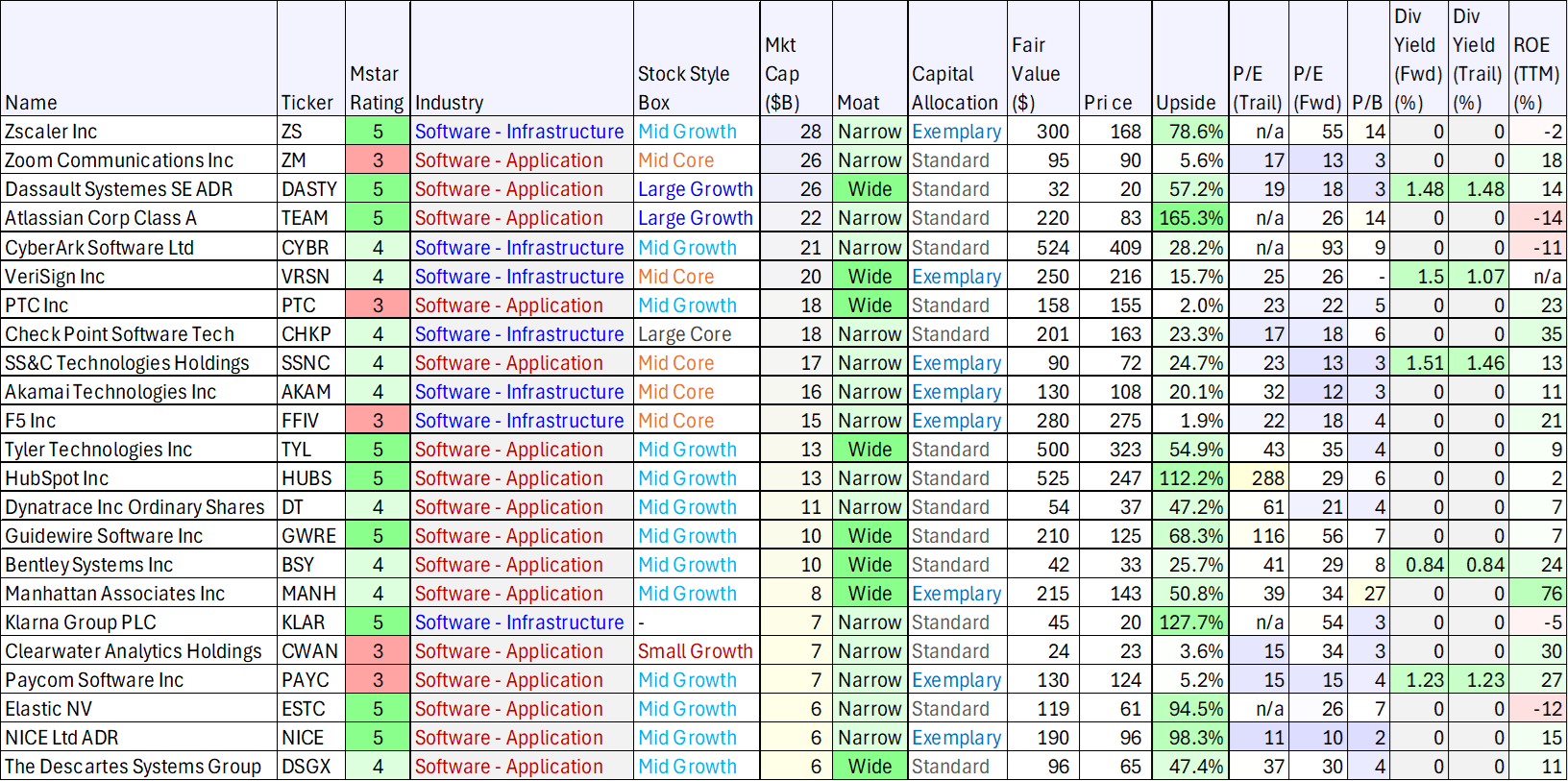Select the ticker cell SSNC
This screenshot has width=1568, height=781.
[310, 362]
